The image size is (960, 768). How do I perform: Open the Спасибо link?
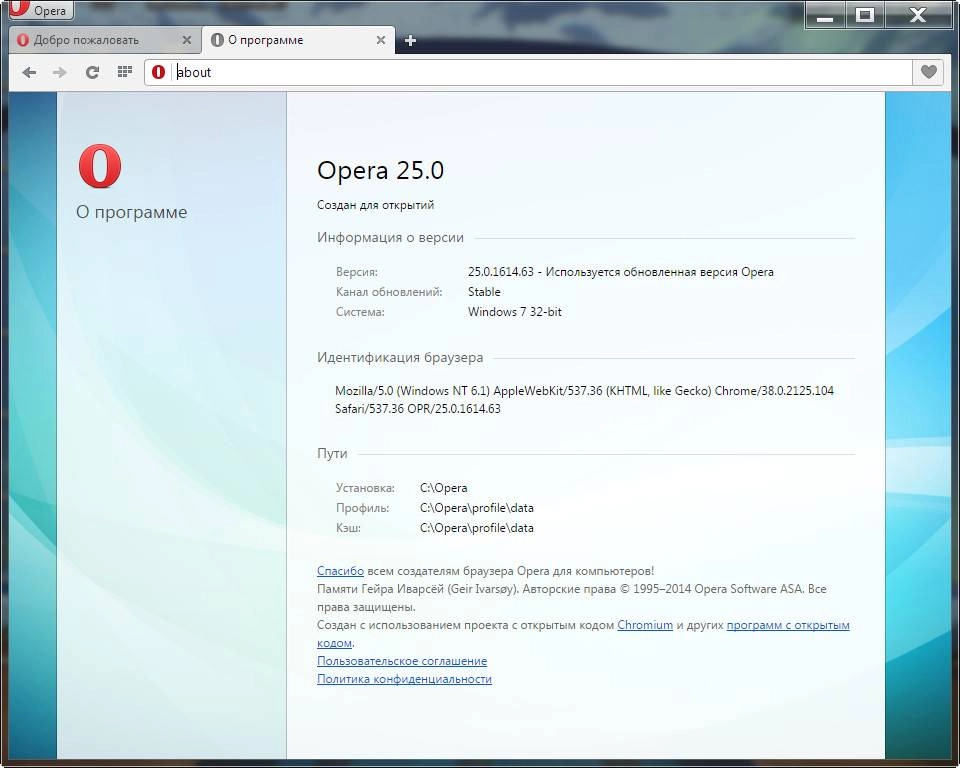coord(340,571)
